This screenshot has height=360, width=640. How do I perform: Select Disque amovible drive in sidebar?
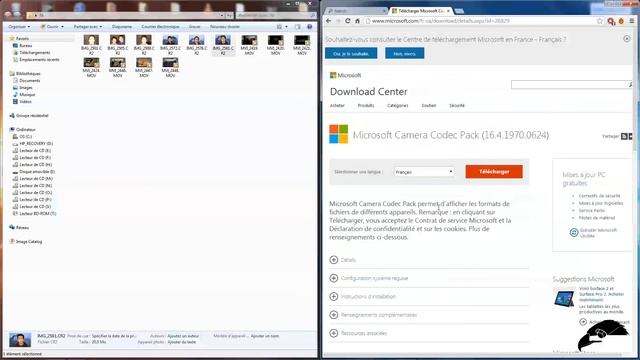click(x=37, y=172)
